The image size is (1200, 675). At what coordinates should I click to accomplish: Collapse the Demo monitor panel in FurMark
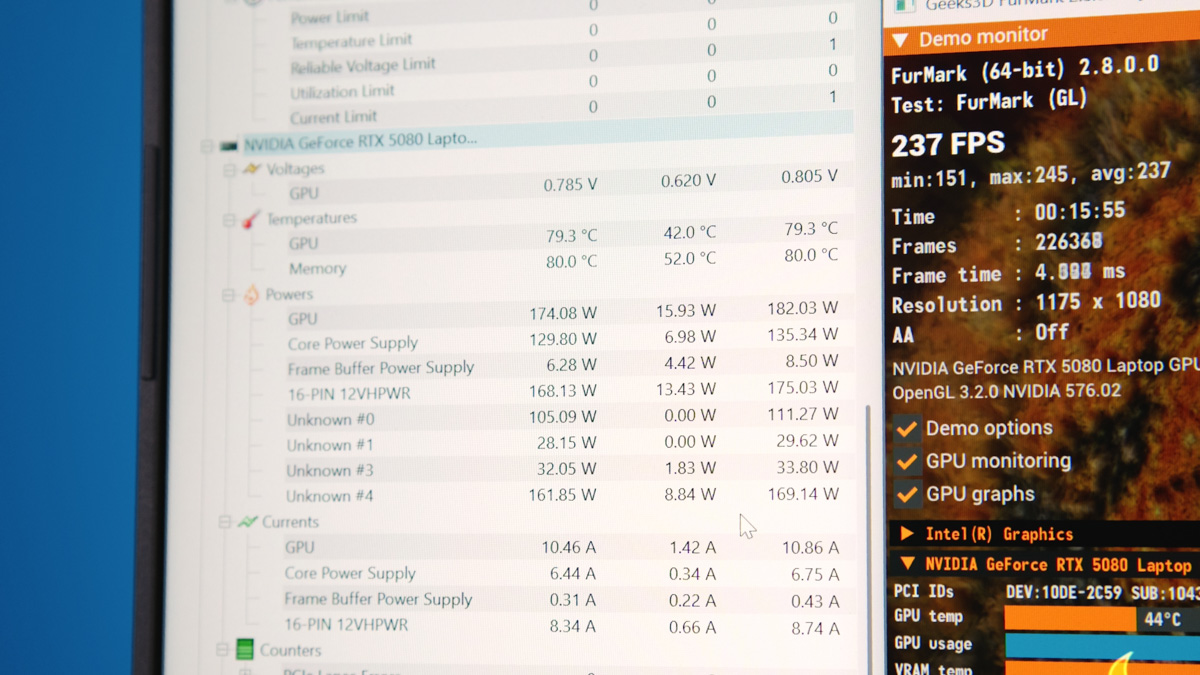click(x=900, y=40)
